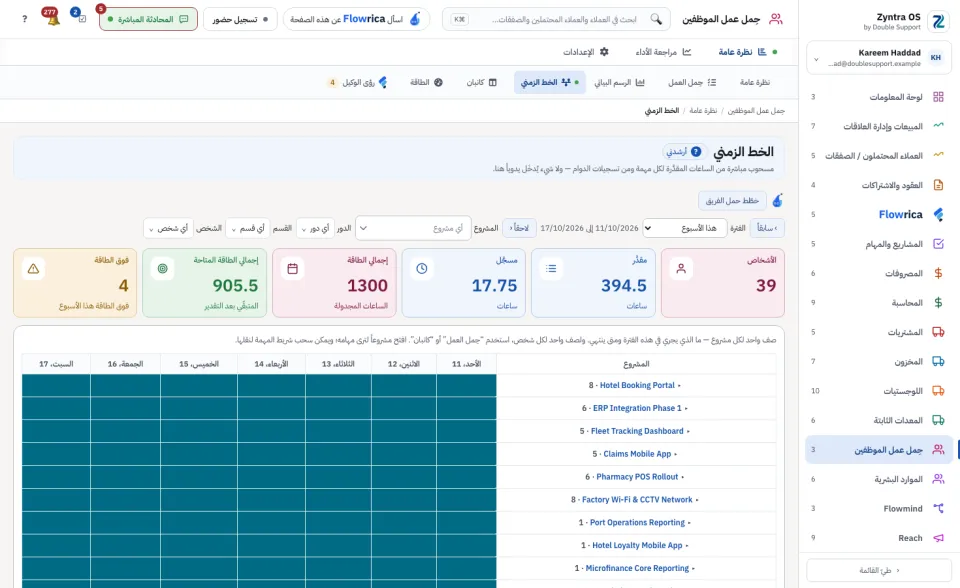
Task: Open the Pharmacy POS Rollout project link
Action: (x=637, y=477)
